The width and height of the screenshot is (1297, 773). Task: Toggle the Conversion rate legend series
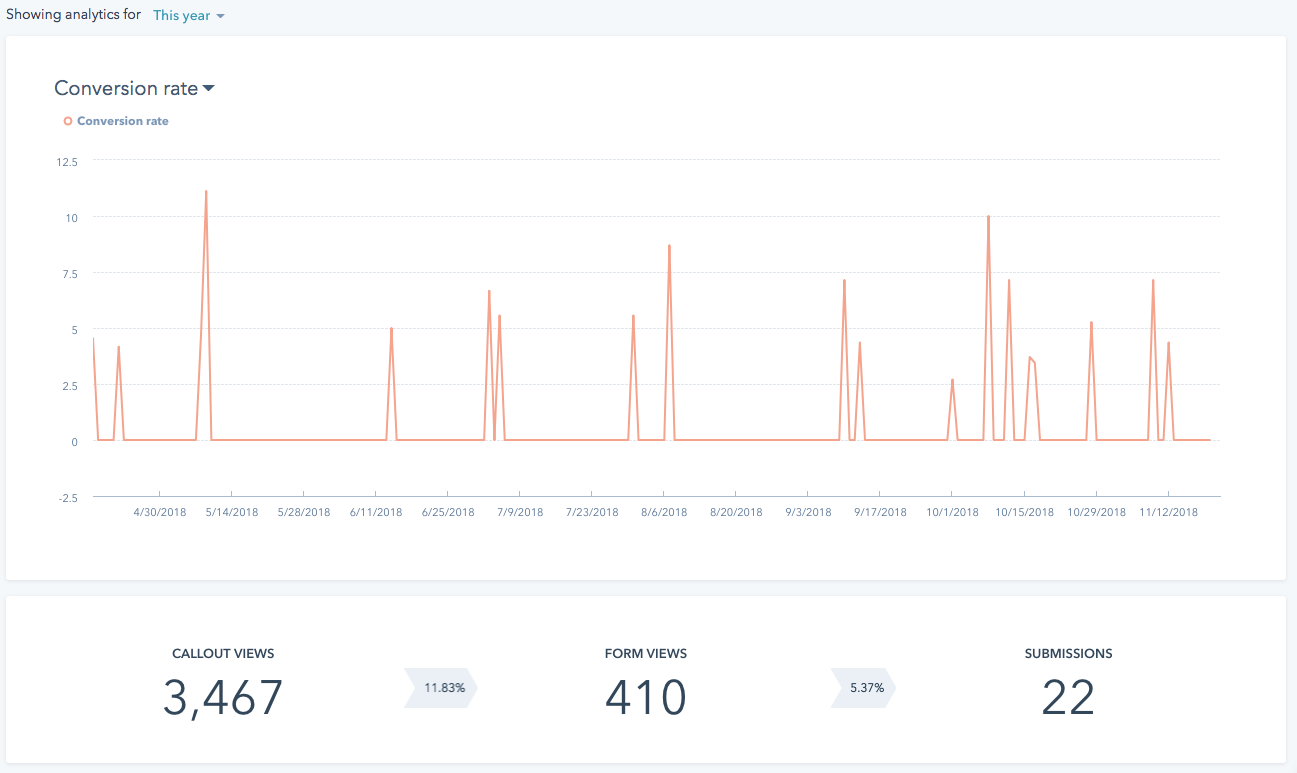[116, 121]
